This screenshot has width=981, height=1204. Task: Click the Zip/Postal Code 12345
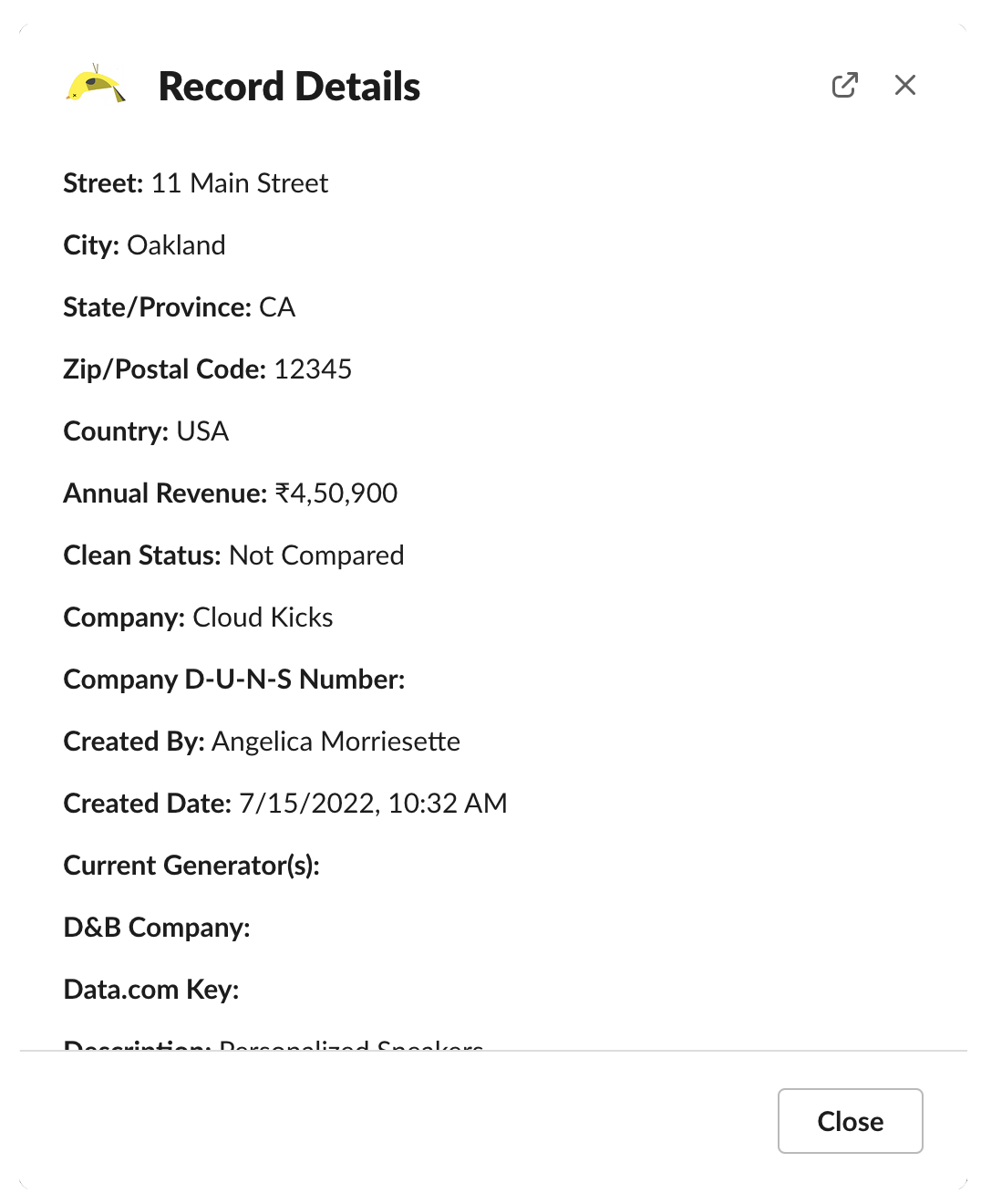click(313, 369)
